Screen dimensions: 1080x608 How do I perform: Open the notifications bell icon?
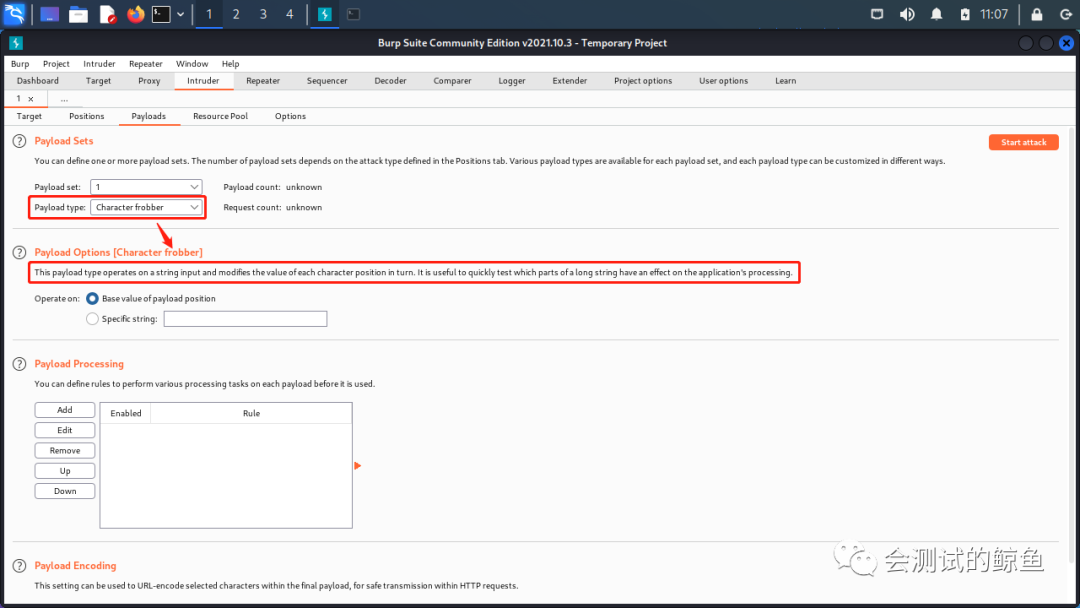pos(937,14)
